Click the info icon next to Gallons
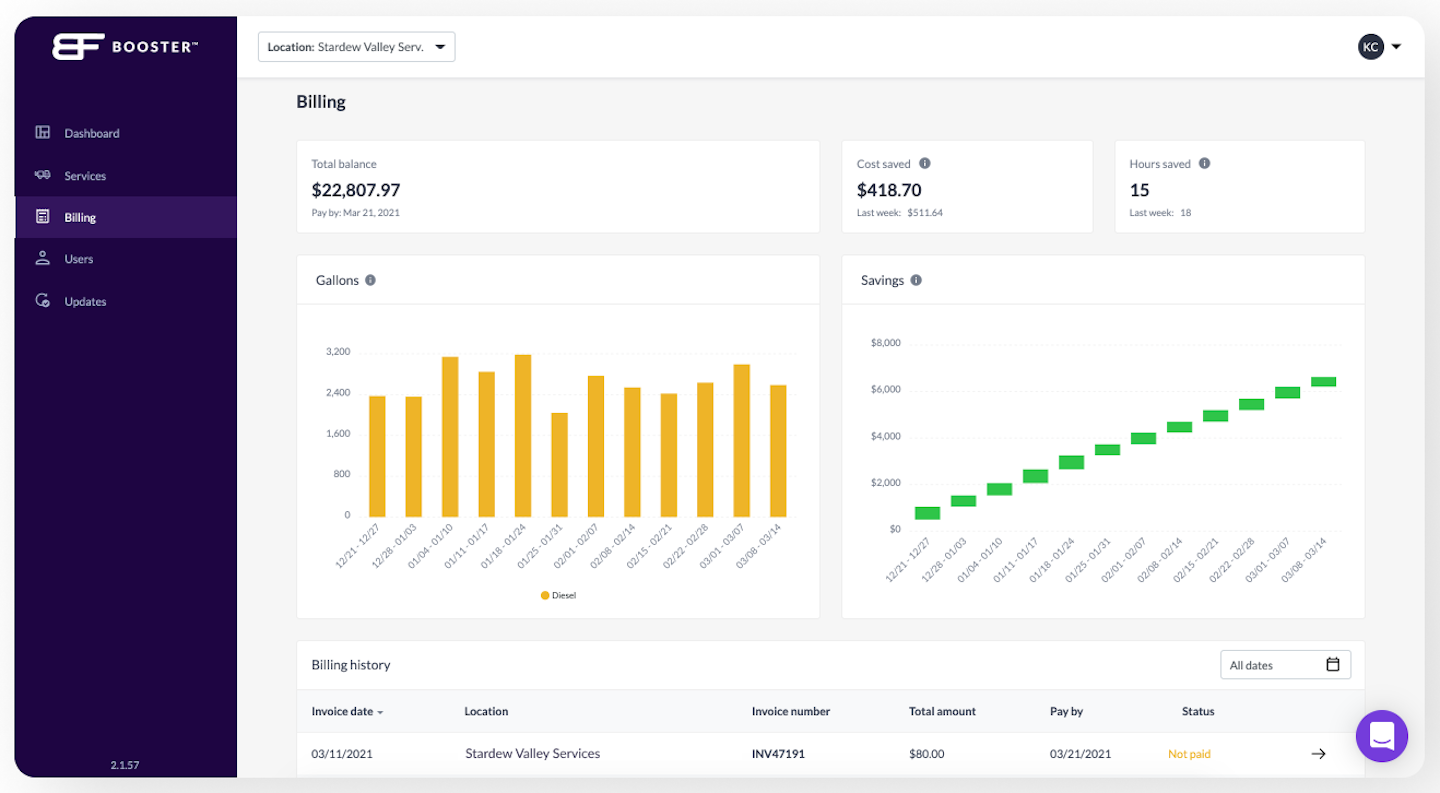Image resolution: width=1440 pixels, height=793 pixels. click(x=371, y=280)
